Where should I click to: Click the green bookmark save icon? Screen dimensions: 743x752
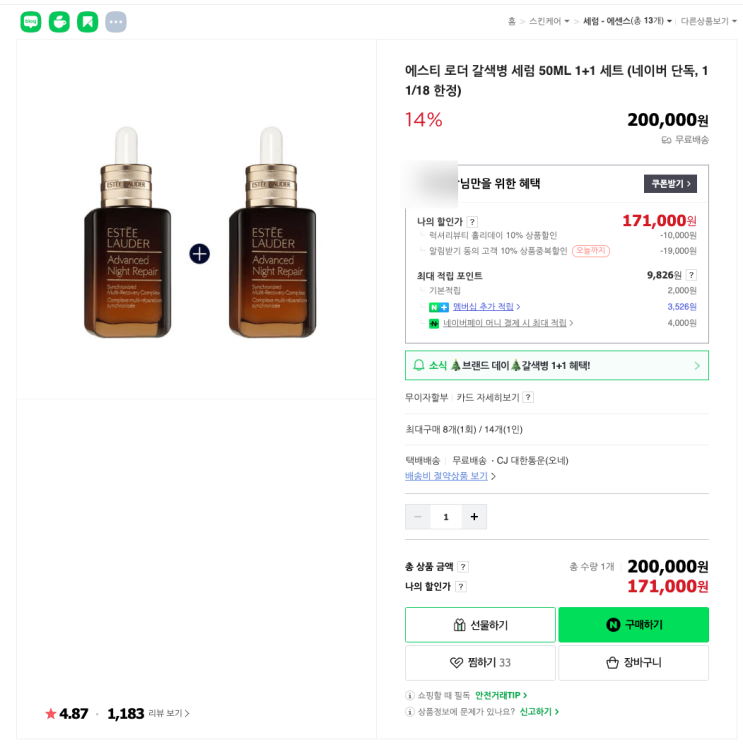(88, 22)
